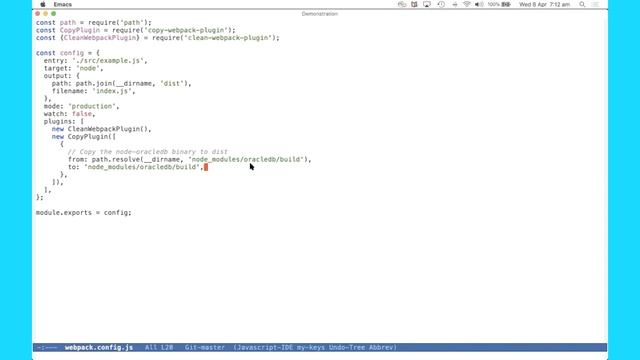Click the CleanWebpackPlugin import name
The height and width of the screenshot is (360, 640).
tap(100, 38)
